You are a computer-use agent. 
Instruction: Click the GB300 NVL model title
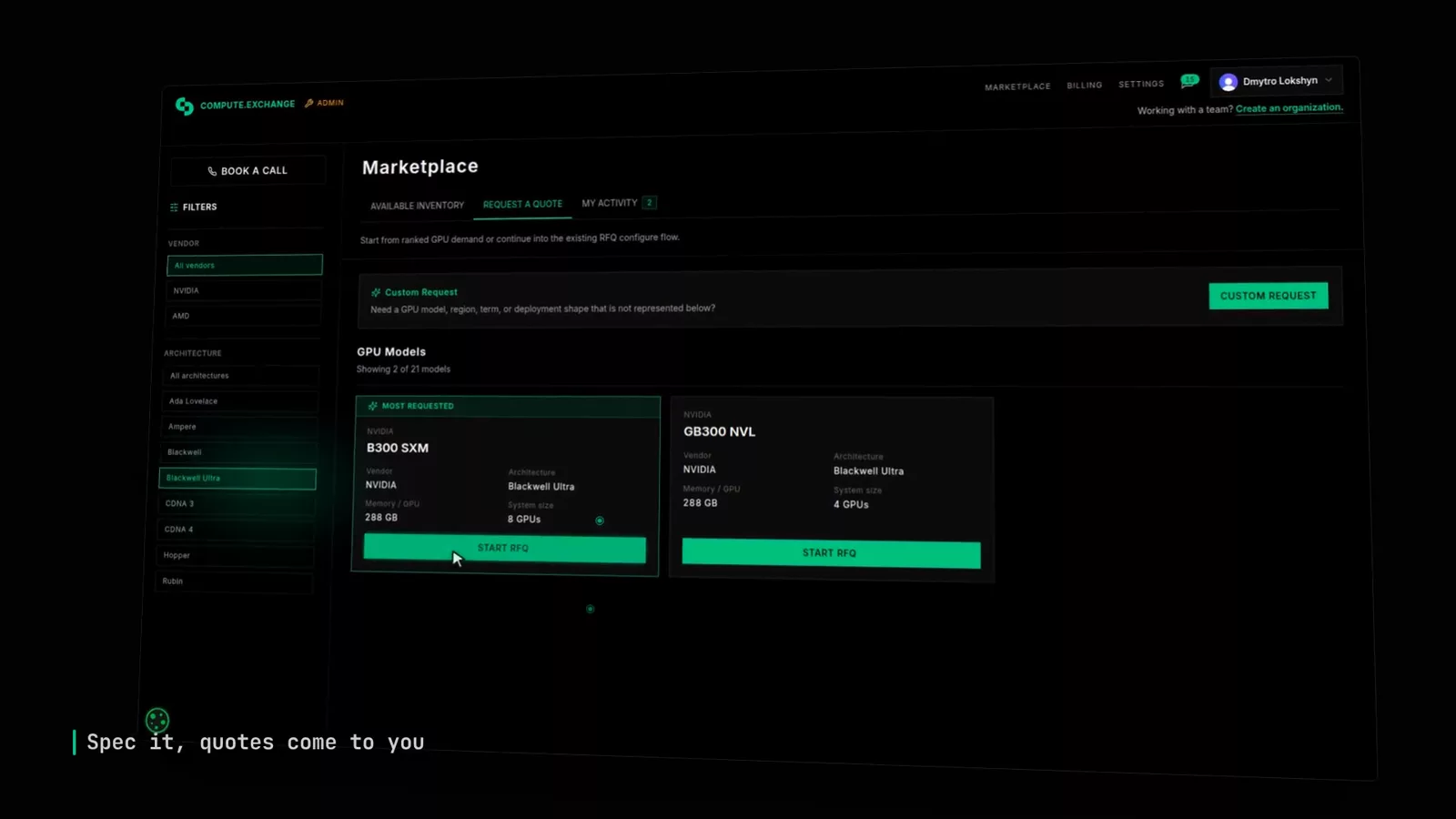(720, 431)
